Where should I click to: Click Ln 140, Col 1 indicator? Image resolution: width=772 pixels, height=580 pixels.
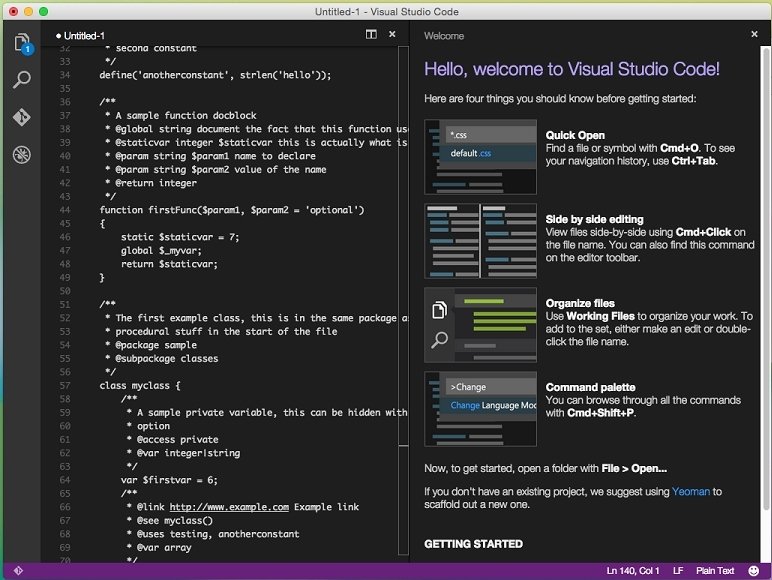[x=632, y=571]
